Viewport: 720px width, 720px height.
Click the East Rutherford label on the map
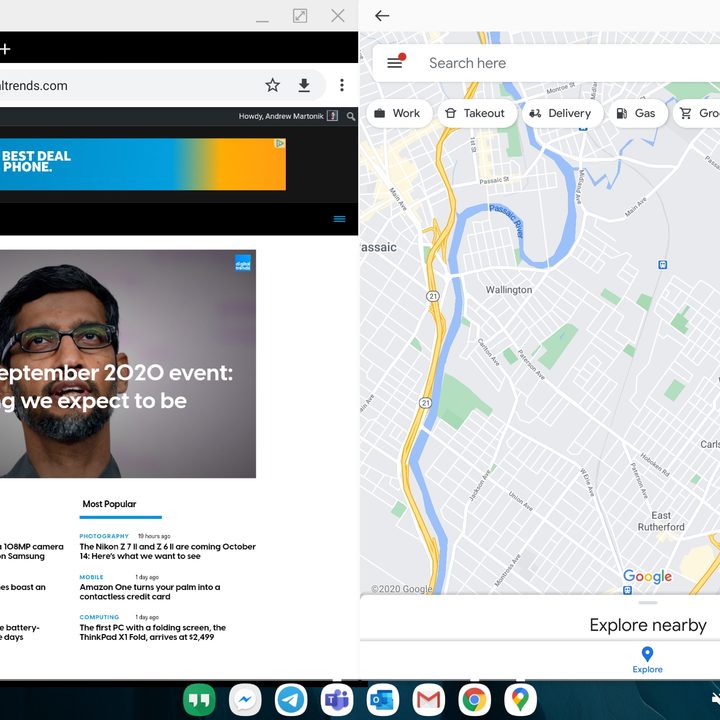point(661,521)
